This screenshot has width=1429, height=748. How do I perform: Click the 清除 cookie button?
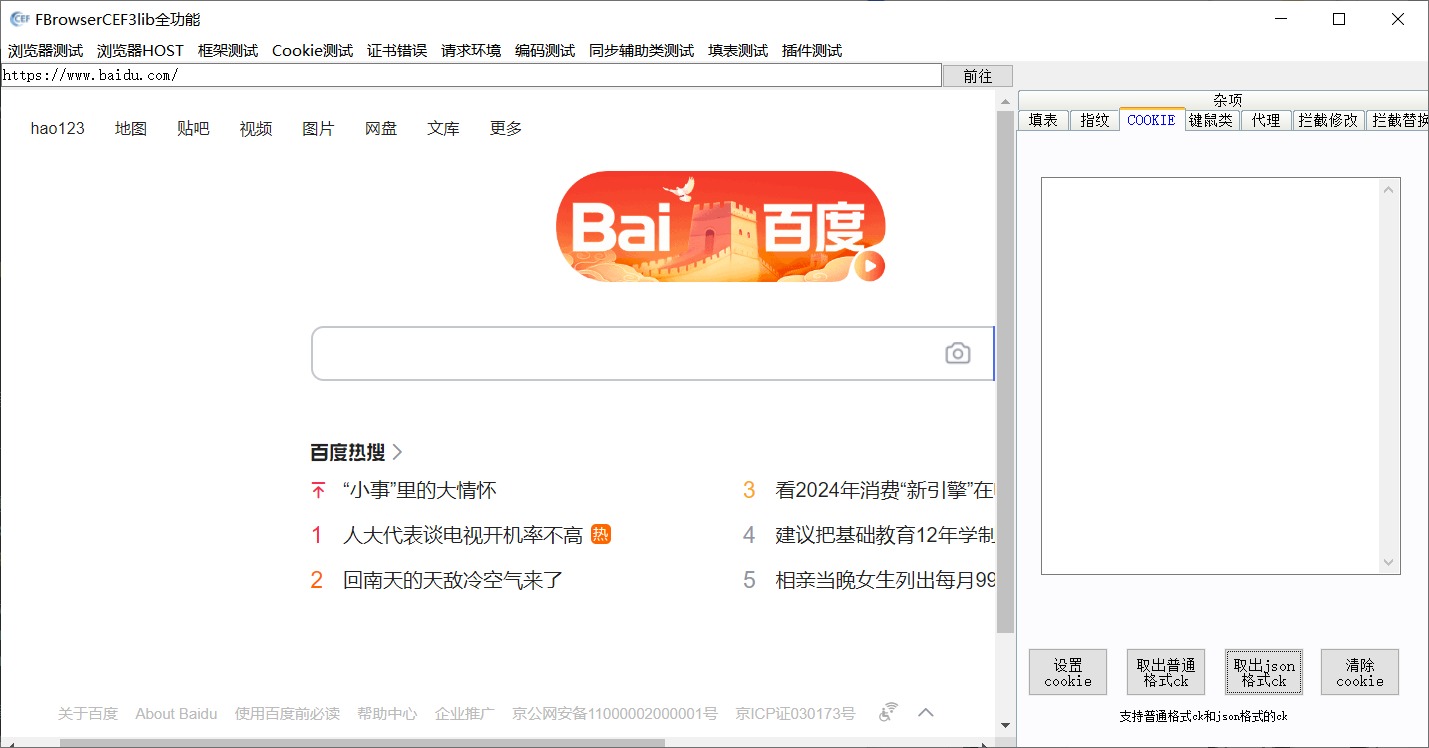pyautogui.click(x=1360, y=672)
